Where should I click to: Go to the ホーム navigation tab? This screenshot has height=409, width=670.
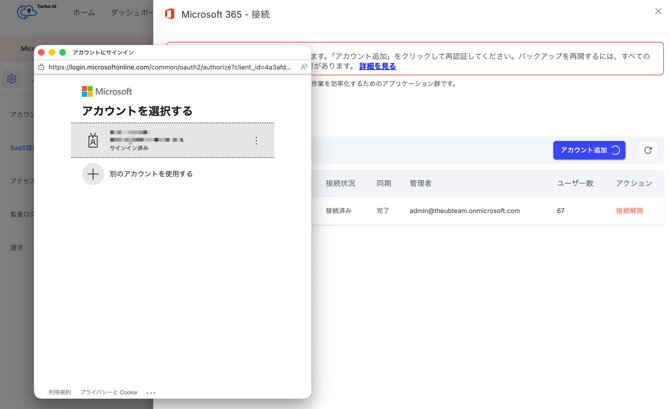[84, 13]
